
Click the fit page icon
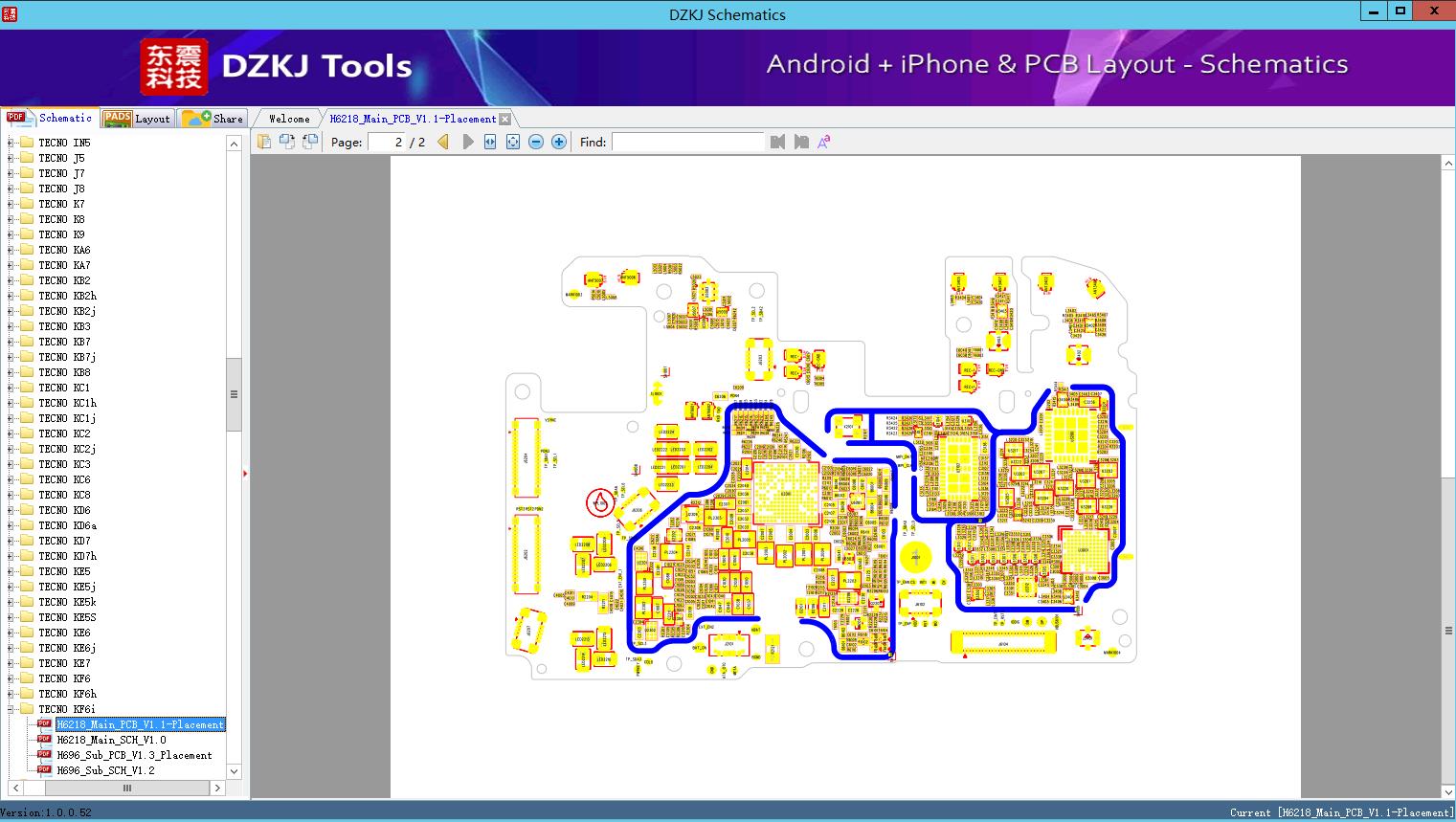pyautogui.click(x=513, y=142)
